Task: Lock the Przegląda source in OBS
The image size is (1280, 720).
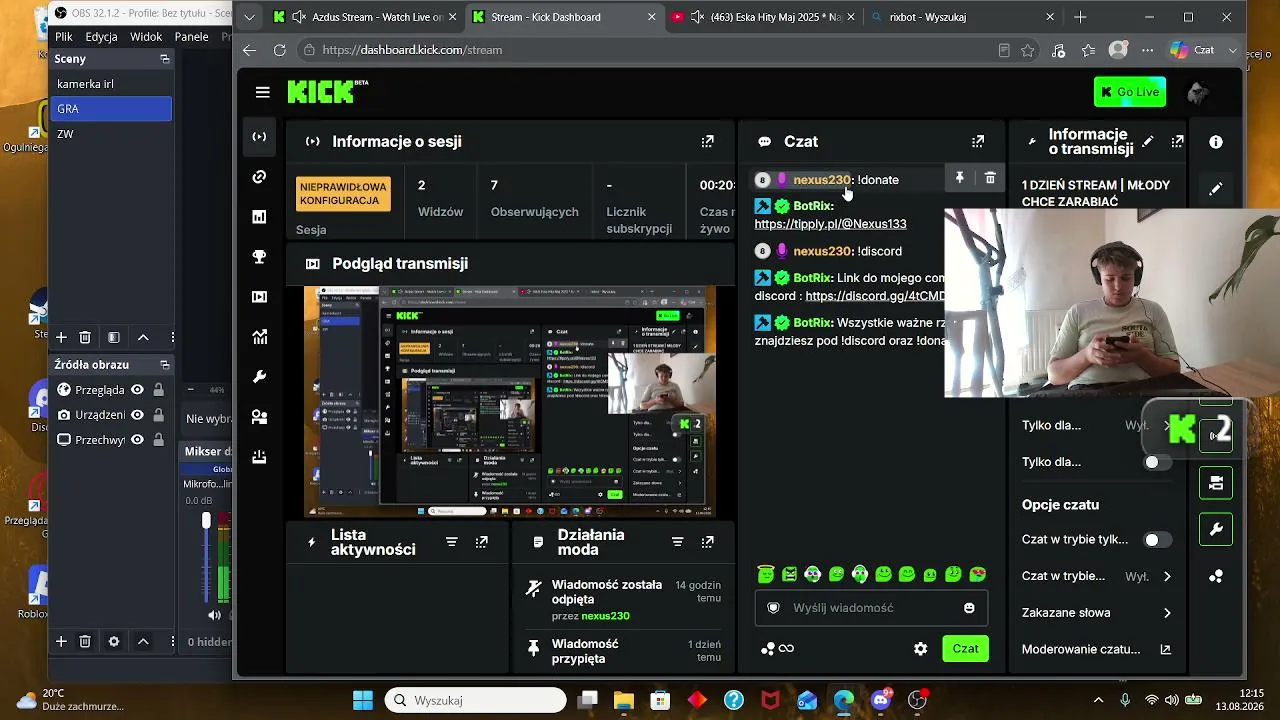Action: pyautogui.click(x=160, y=390)
